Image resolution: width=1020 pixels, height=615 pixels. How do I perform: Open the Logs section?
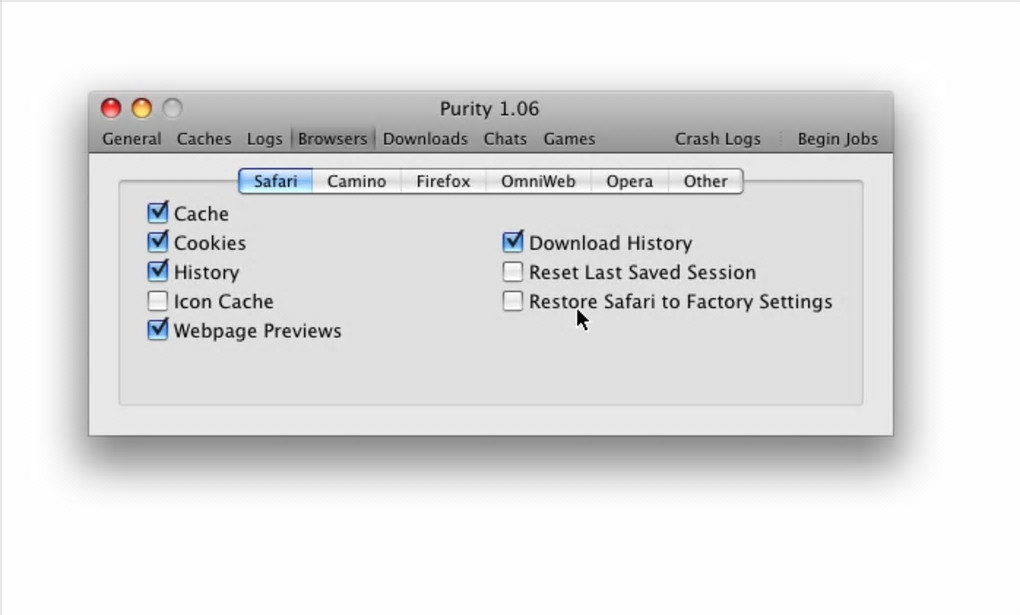[264, 139]
